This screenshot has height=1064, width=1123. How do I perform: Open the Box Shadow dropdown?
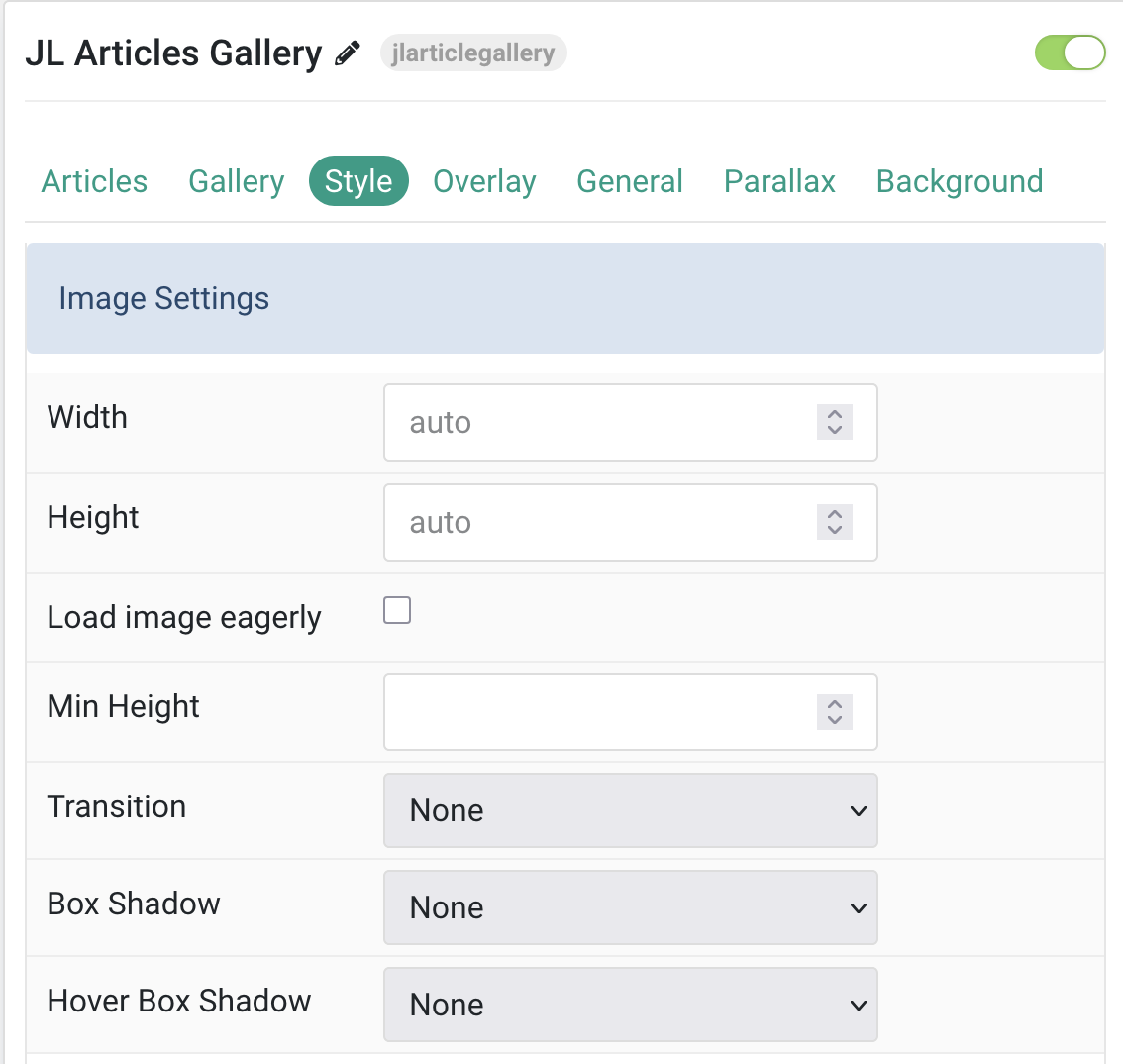(x=630, y=907)
